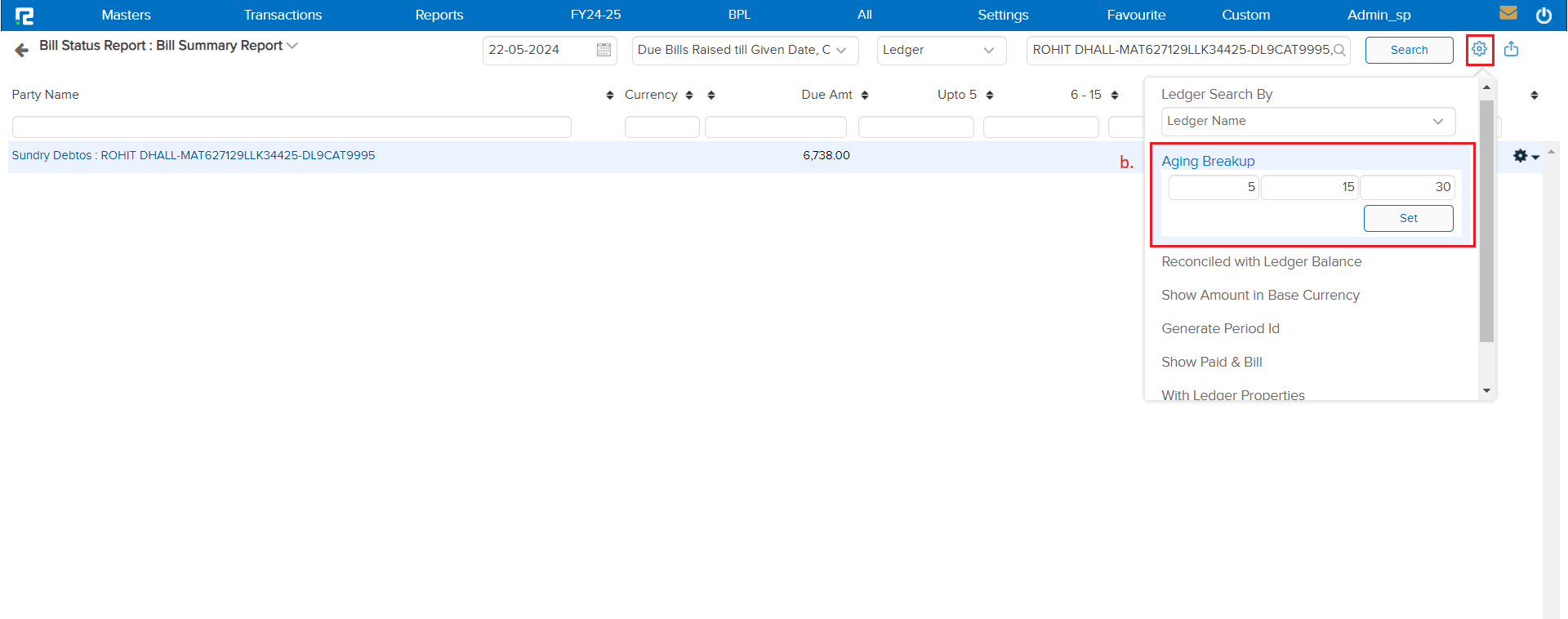This screenshot has height=619, width=1568.
Task: Click the magnifier icon in ledger search
Action: tap(1339, 50)
